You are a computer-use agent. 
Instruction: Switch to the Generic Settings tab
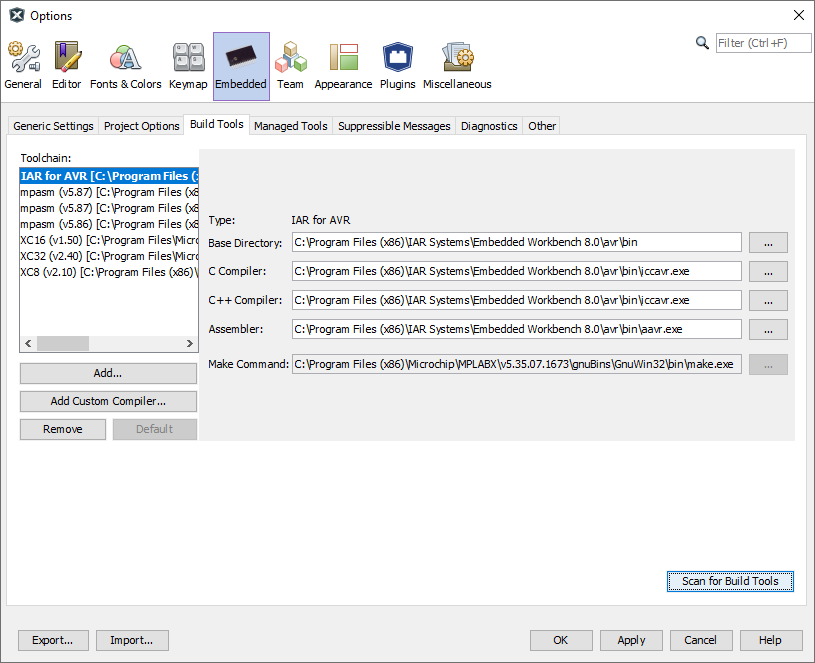53,126
